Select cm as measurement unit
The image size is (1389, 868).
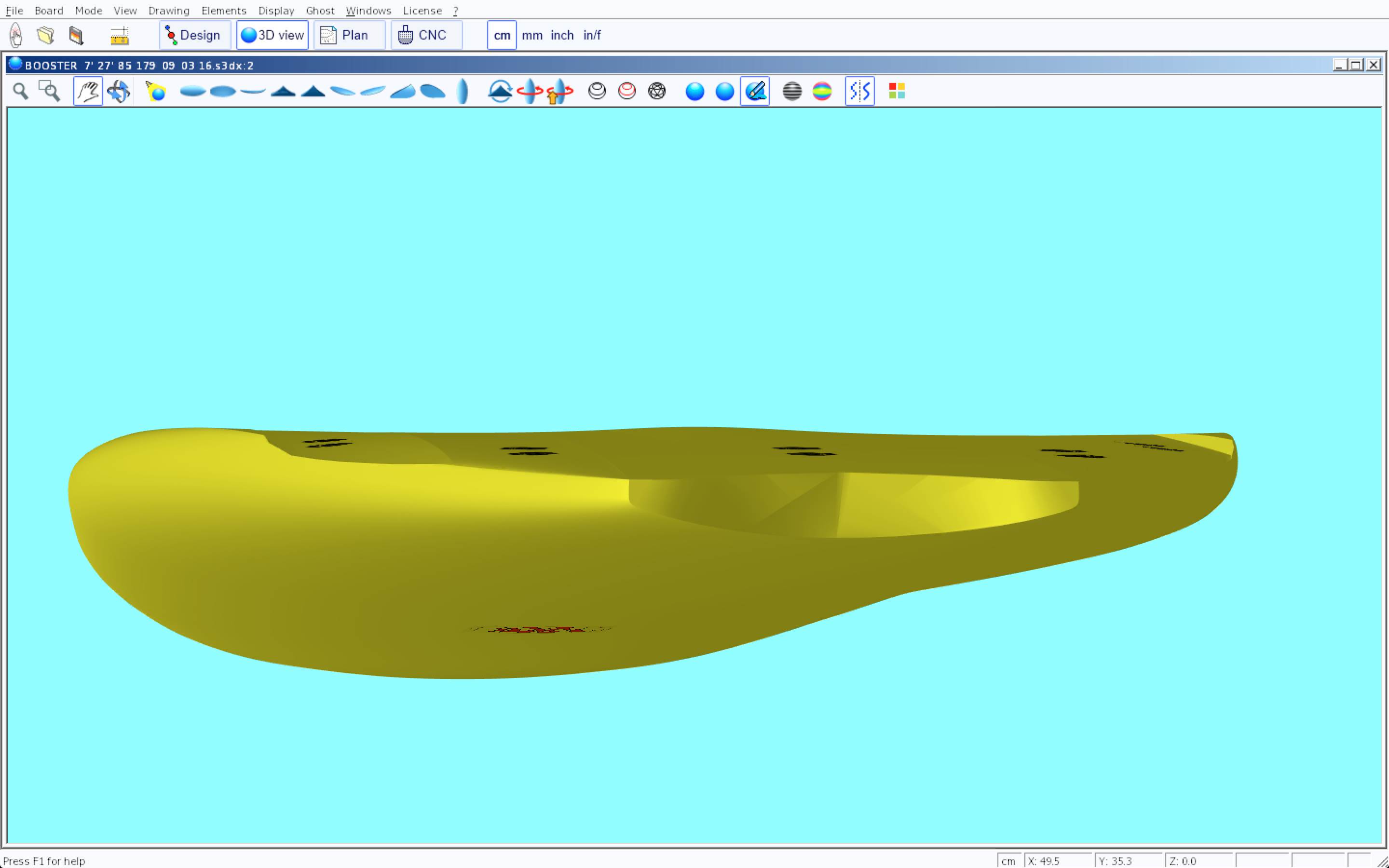point(502,36)
